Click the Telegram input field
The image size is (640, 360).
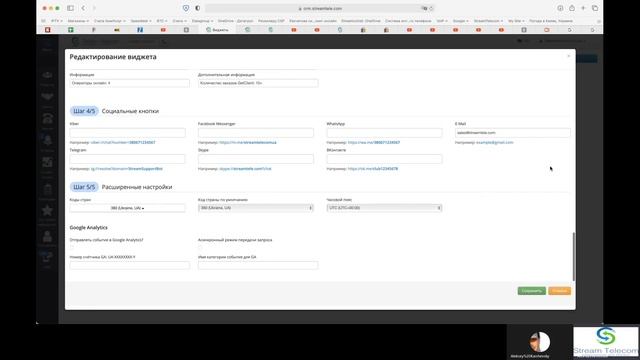[x=127, y=159]
